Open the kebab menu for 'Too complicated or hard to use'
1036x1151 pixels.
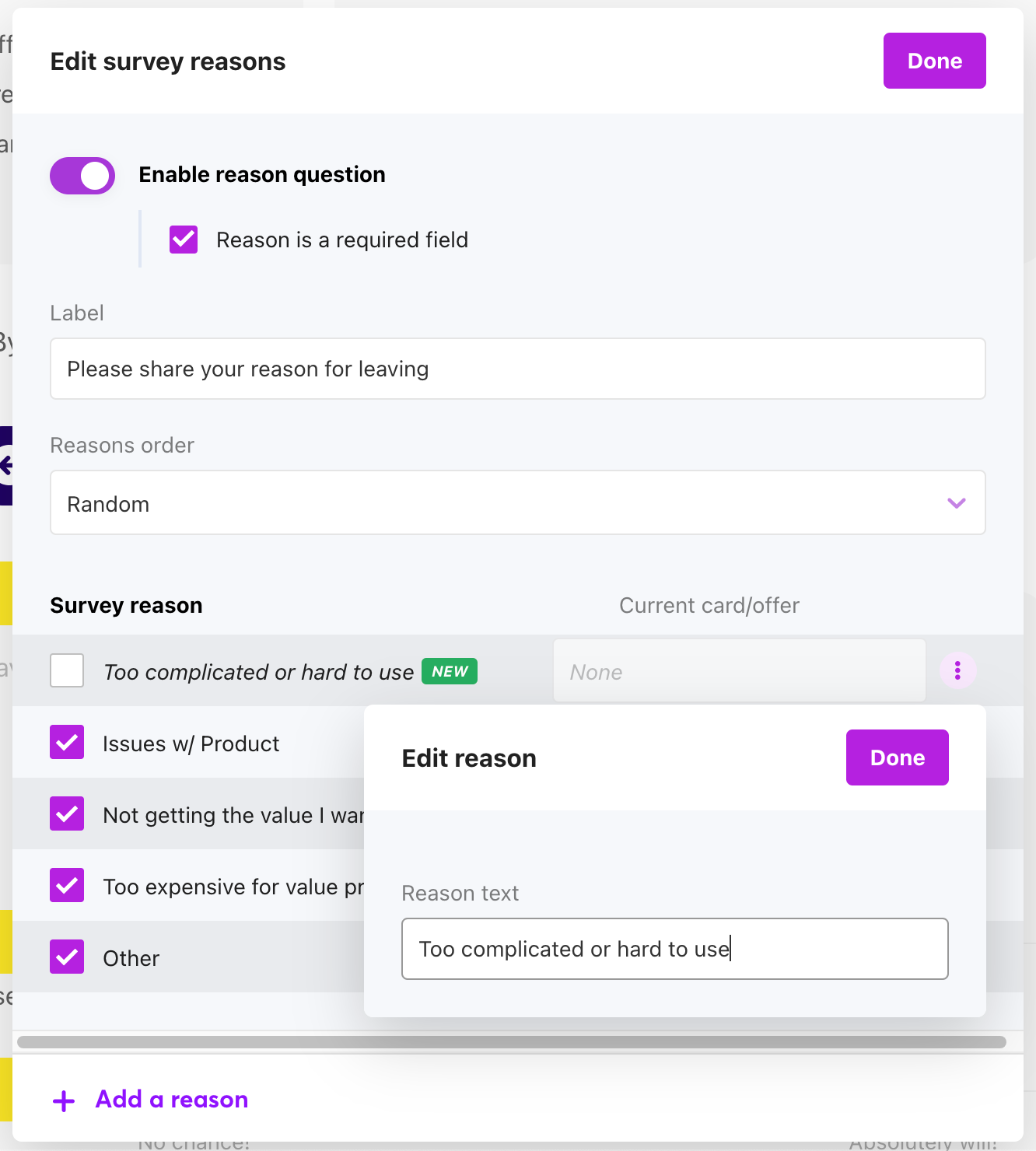(x=957, y=670)
